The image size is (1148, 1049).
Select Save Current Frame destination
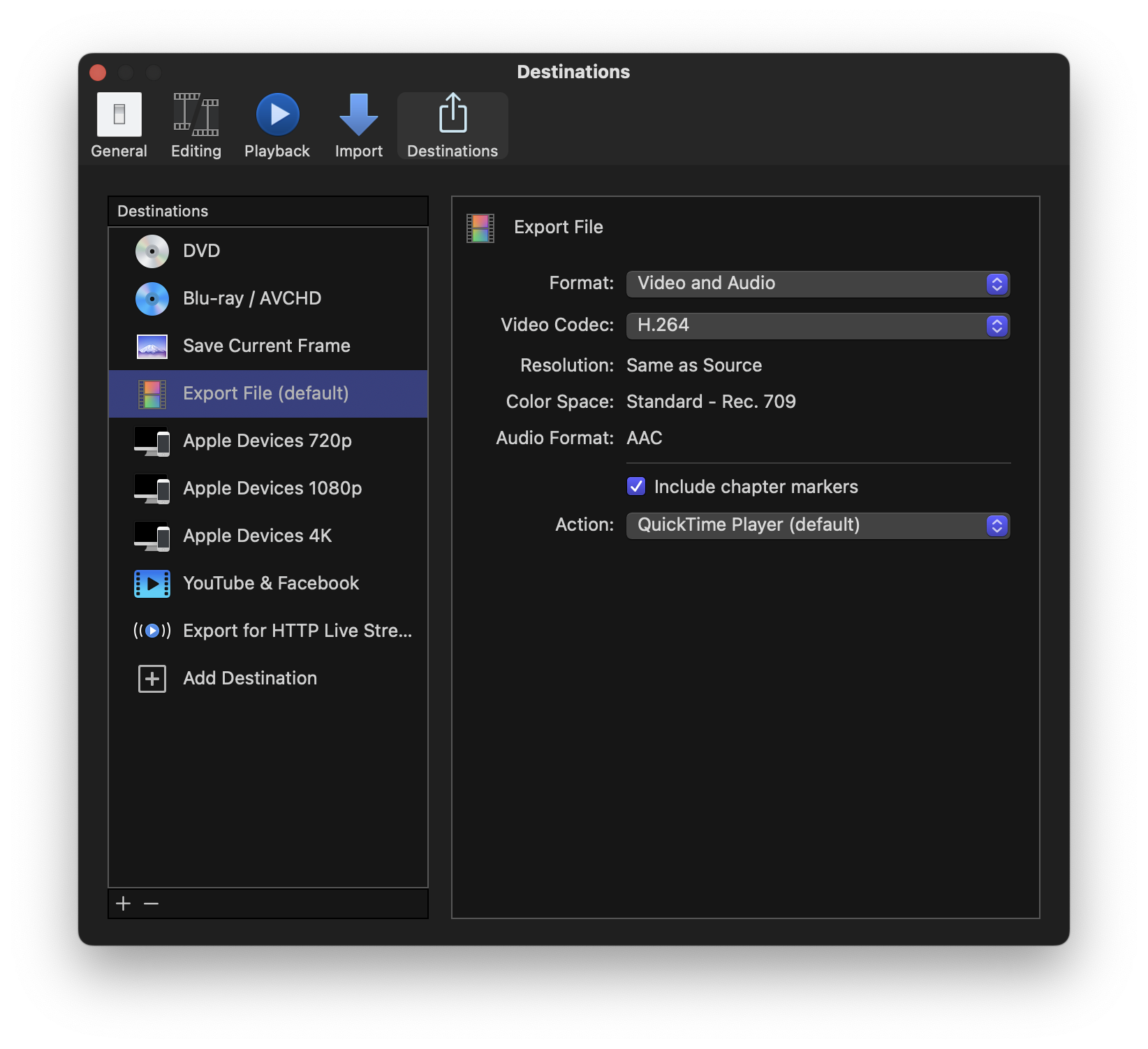click(x=268, y=346)
